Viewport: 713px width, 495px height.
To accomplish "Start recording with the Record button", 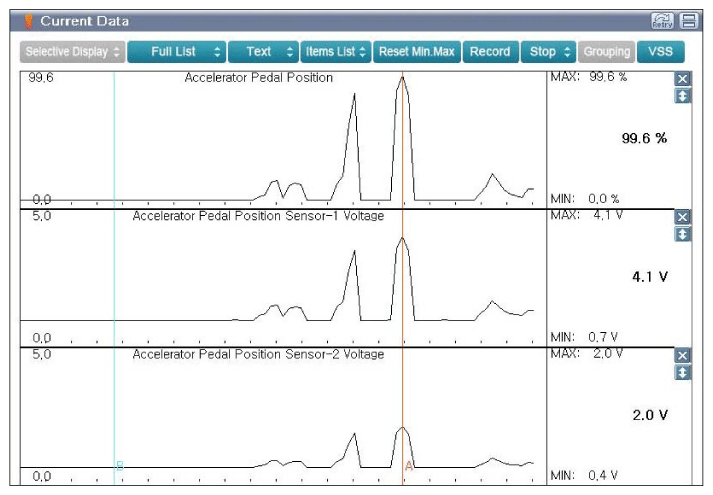I will click(490, 51).
